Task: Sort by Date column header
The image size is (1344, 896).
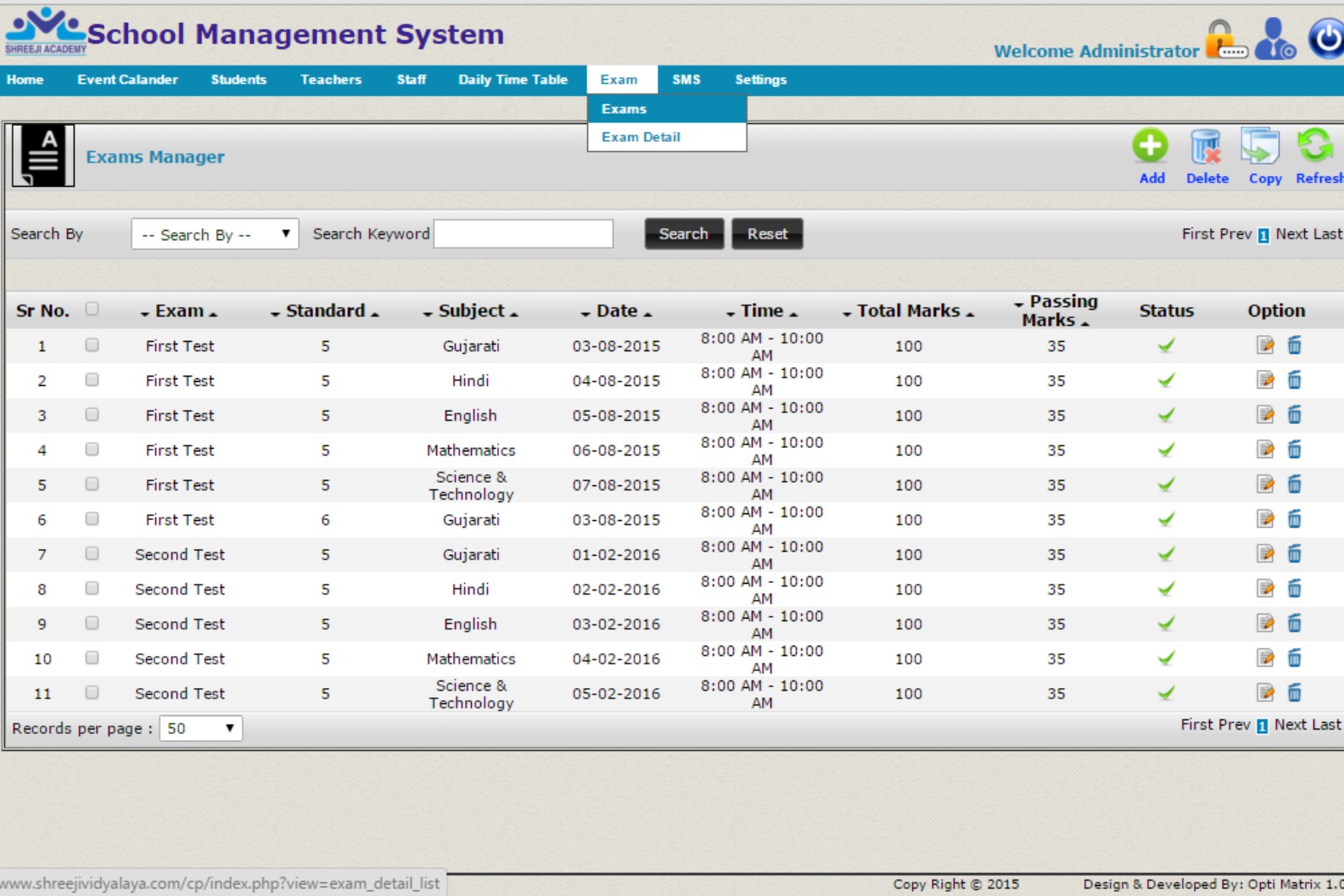Action: click(x=617, y=311)
